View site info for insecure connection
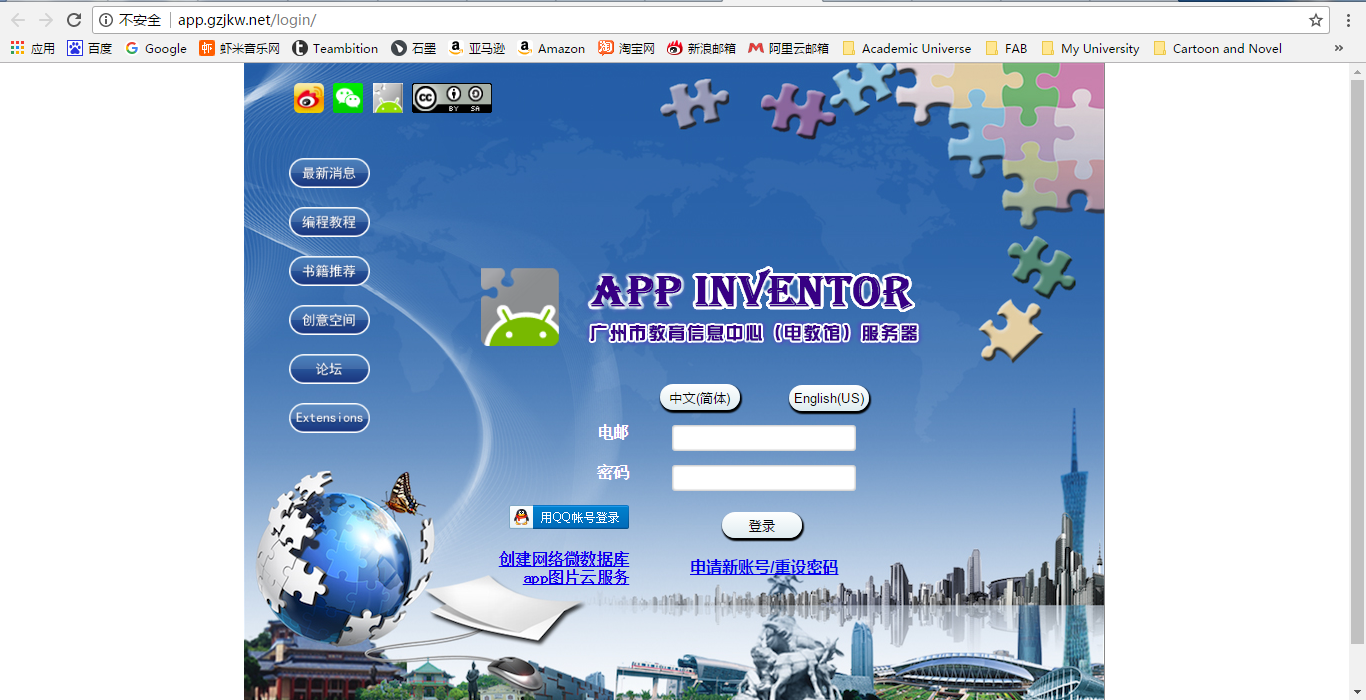Viewport: 1366px width, 700px height. [x=130, y=20]
